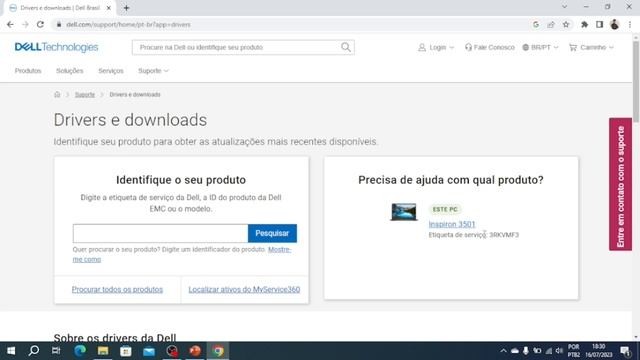640x360 pixels.
Task: Open File Explorer from taskbar
Action: tap(103, 351)
